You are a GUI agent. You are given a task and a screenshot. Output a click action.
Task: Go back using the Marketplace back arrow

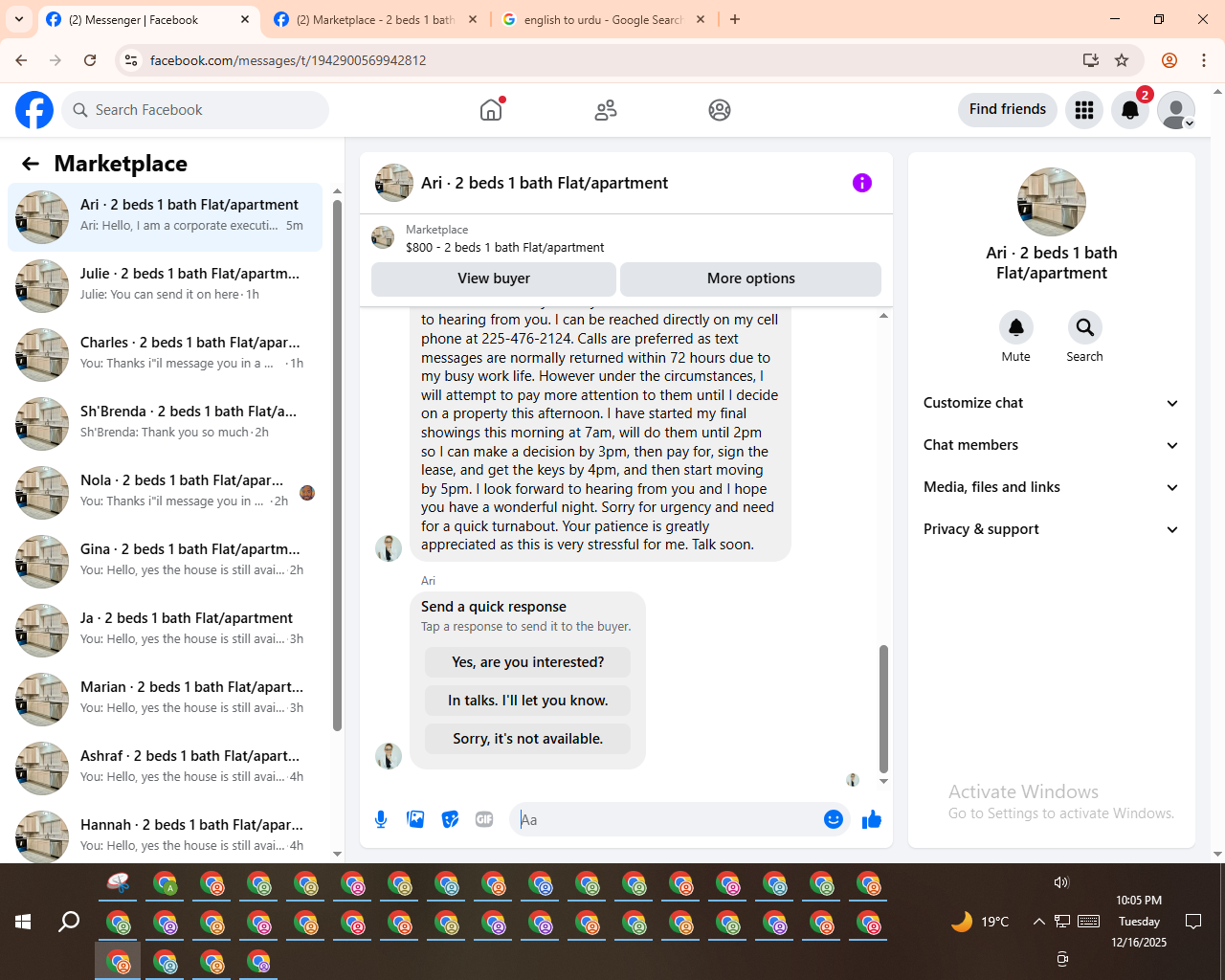pos(31,164)
